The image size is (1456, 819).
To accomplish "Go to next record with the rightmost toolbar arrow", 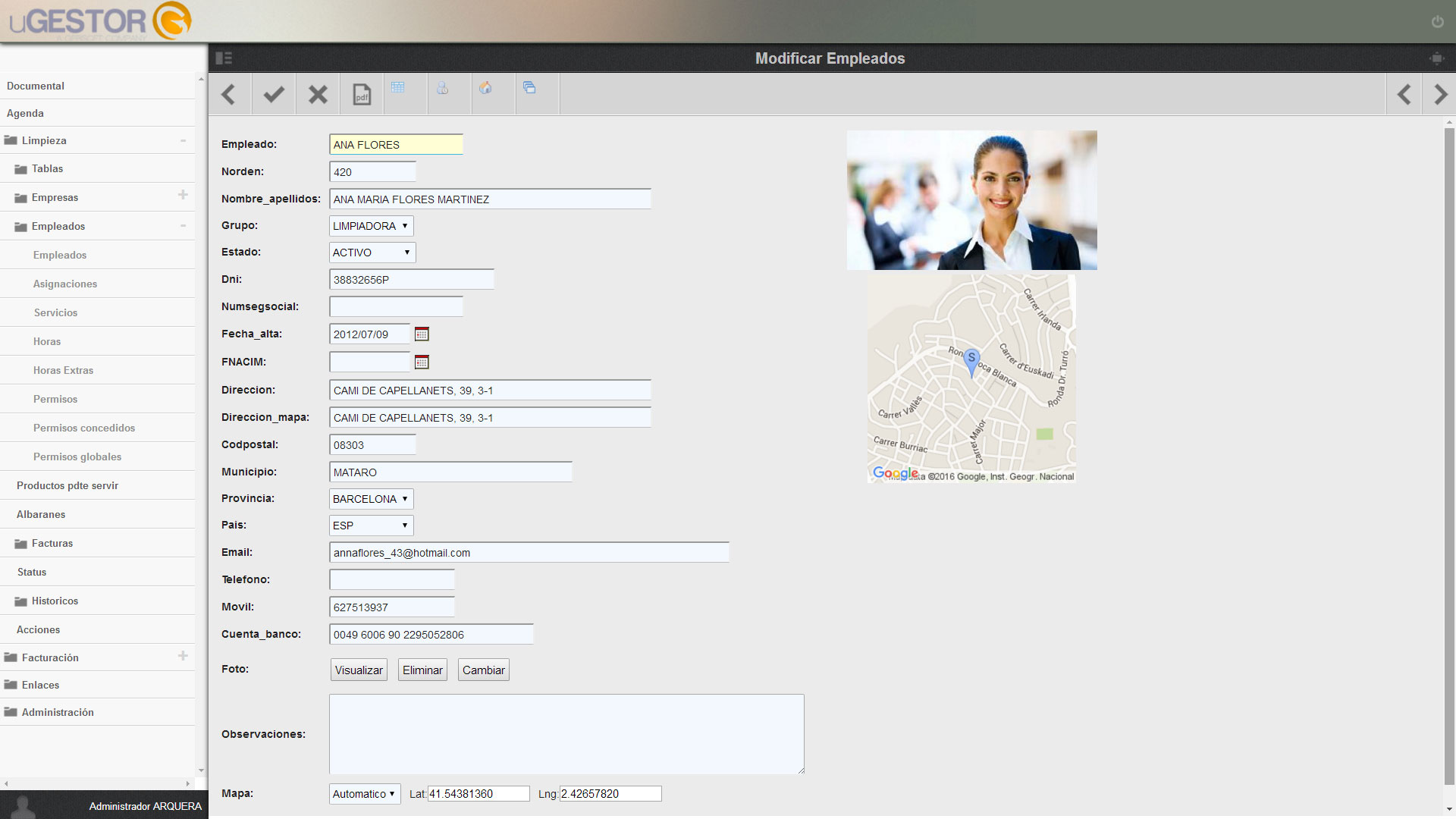I will (x=1441, y=94).
